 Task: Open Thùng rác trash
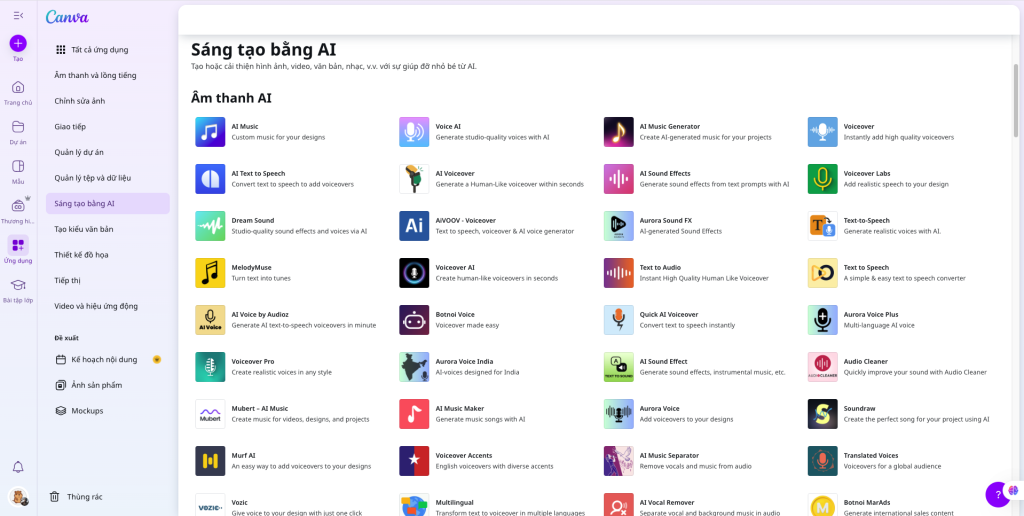(85, 496)
